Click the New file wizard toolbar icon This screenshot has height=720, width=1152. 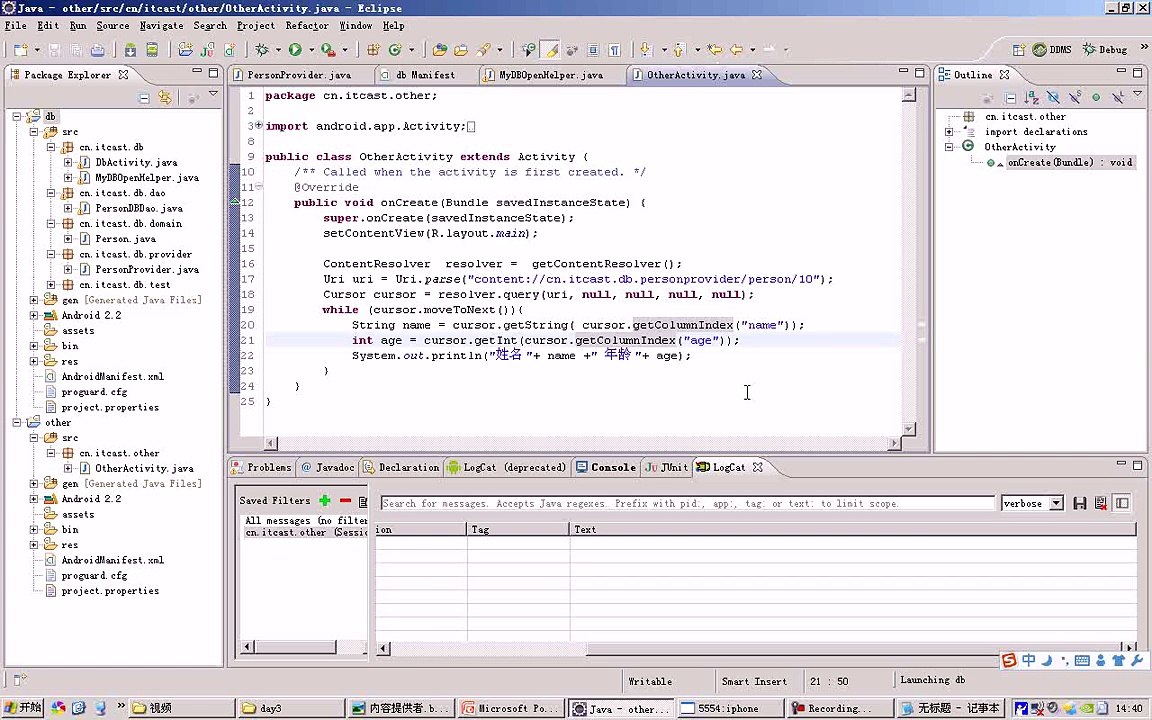click(21, 50)
